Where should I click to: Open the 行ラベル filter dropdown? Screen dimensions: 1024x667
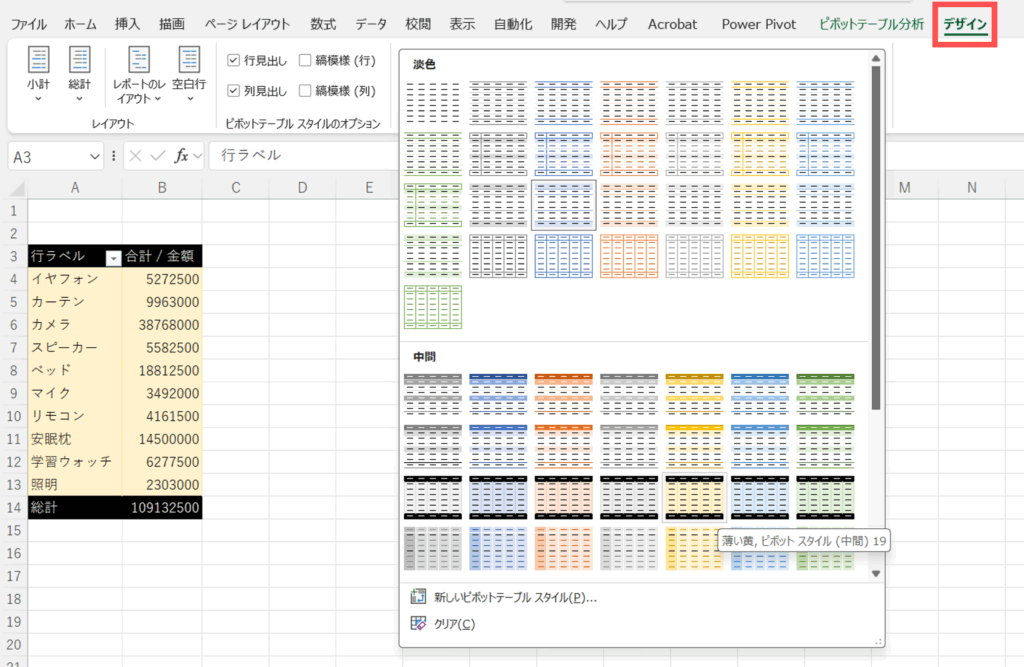[x=113, y=257]
